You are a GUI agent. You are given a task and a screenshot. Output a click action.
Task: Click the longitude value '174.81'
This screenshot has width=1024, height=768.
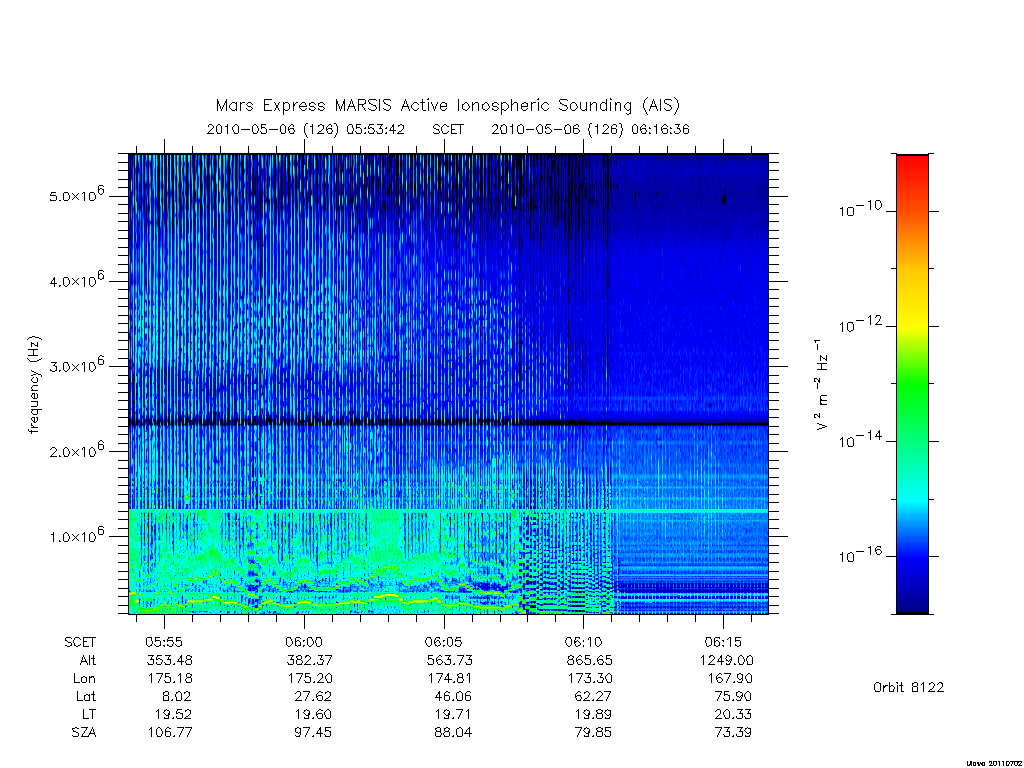(449, 679)
